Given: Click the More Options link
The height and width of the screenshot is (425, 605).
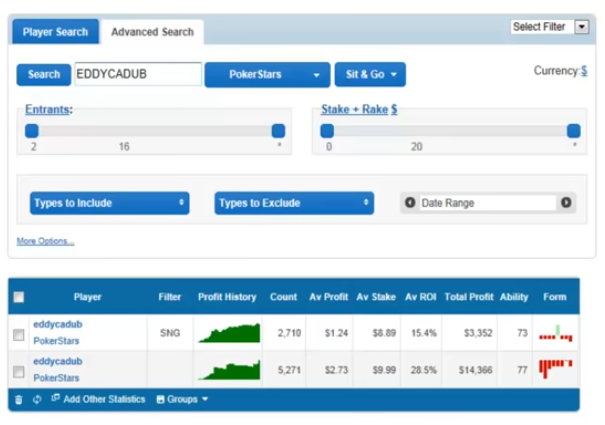Looking at the screenshot, I should [45, 241].
